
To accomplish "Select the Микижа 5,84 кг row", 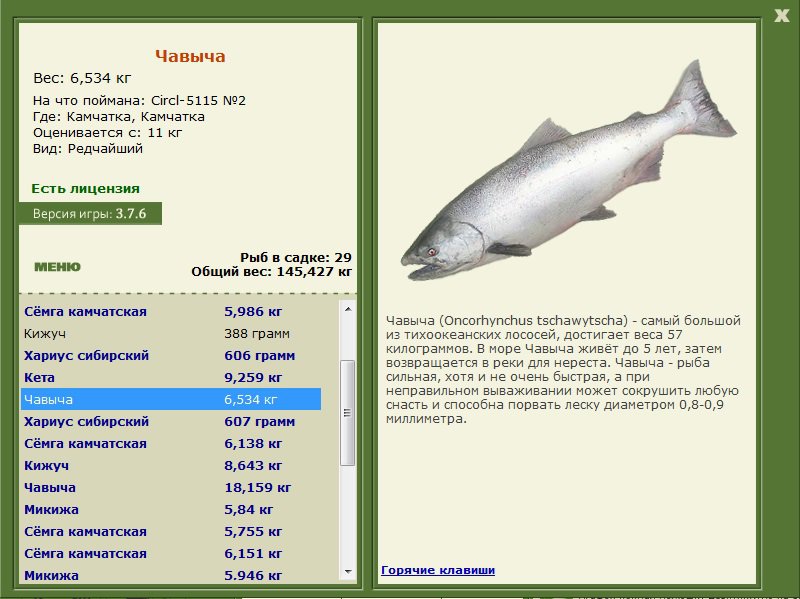I will [x=171, y=509].
